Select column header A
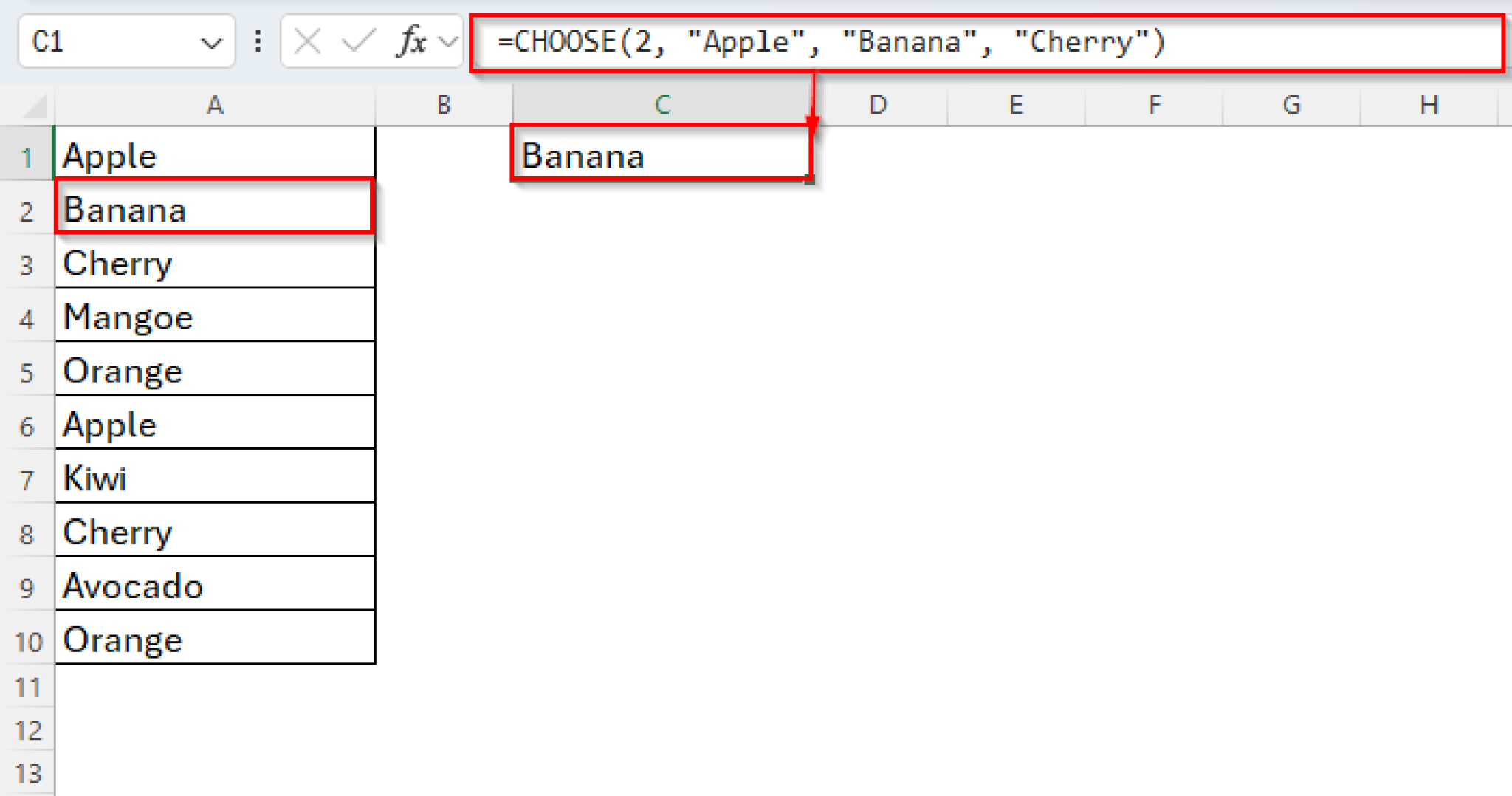 click(x=214, y=104)
